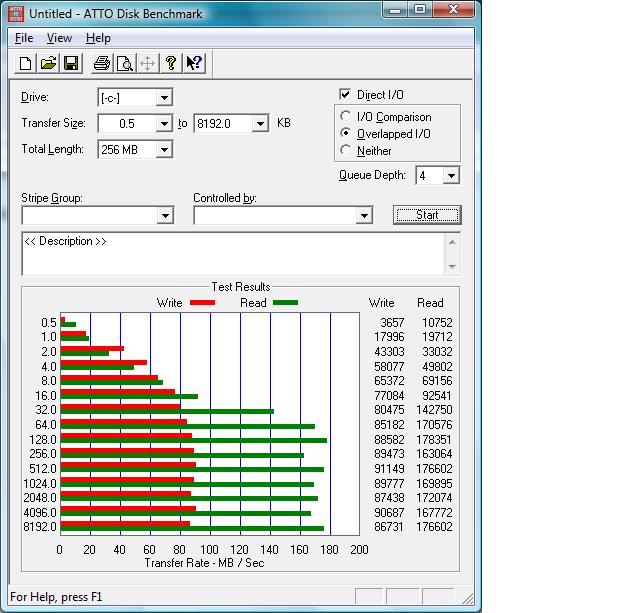Click the red Write legend swatch
Image resolution: width=640 pixels, height=613 pixels.
202,302
